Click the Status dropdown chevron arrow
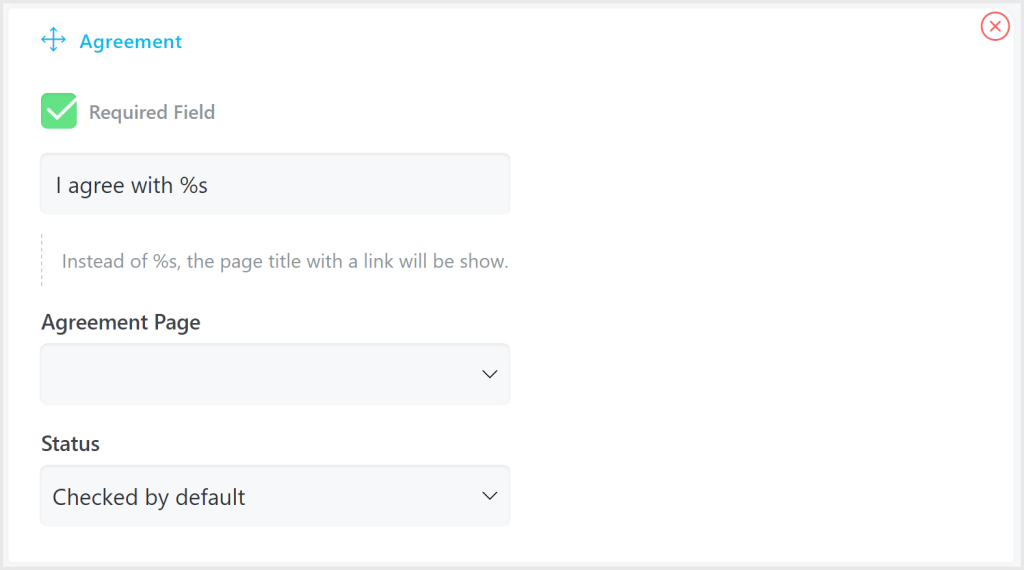Viewport: 1024px width, 570px height. point(490,496)
